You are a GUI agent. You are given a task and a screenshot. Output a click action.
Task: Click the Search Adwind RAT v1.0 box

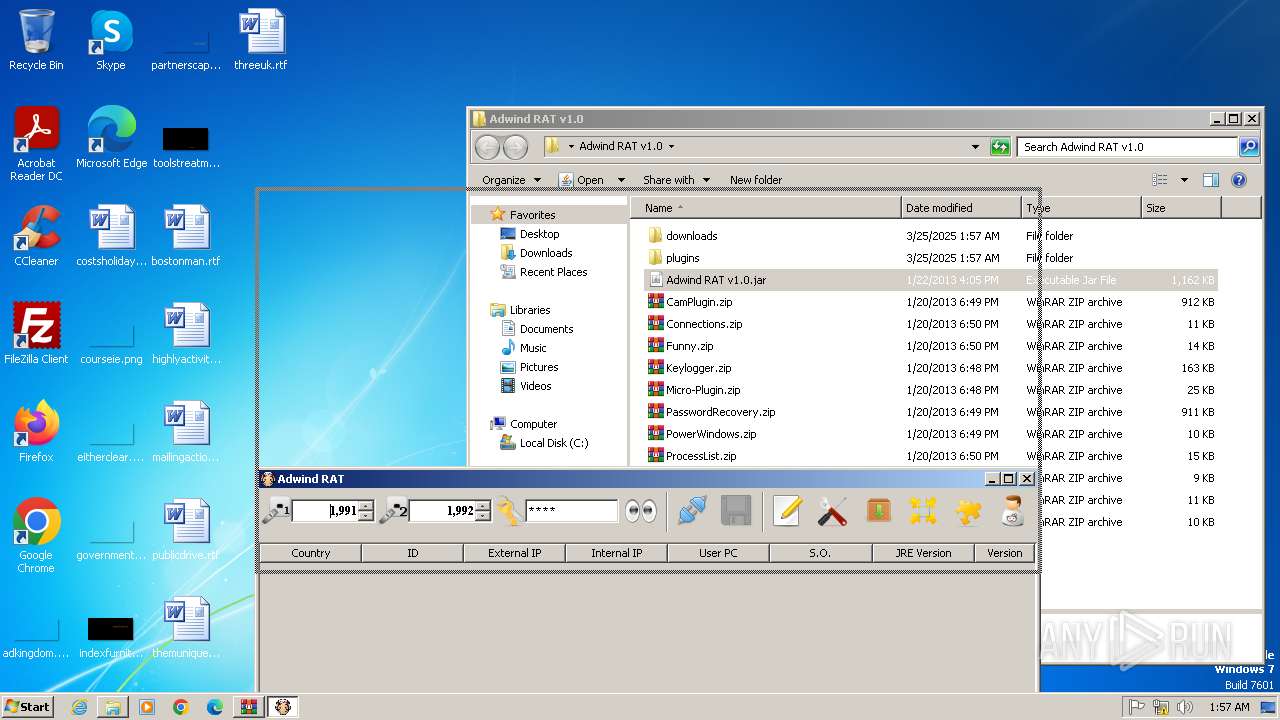click(x=1128, y=147)
